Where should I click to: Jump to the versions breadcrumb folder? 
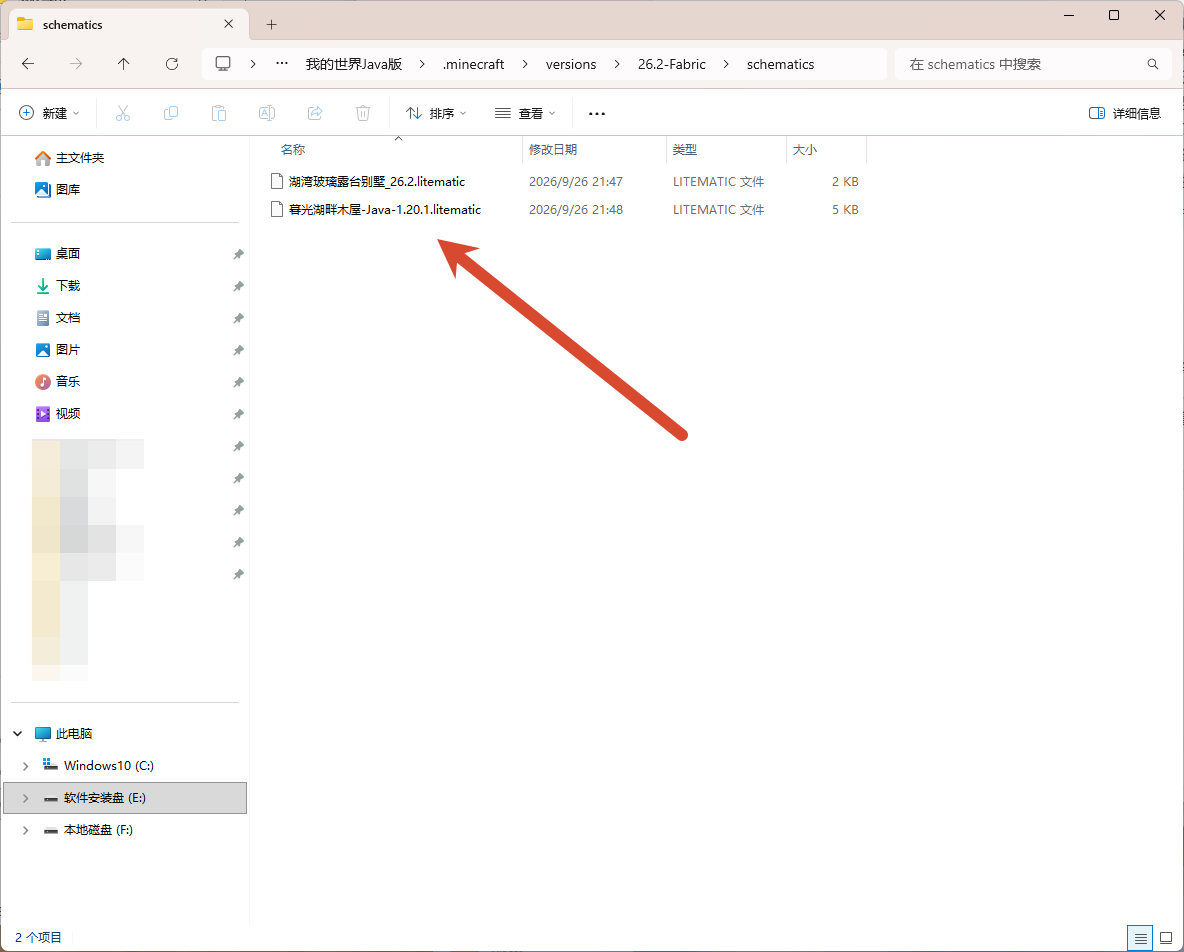[571, 64]
